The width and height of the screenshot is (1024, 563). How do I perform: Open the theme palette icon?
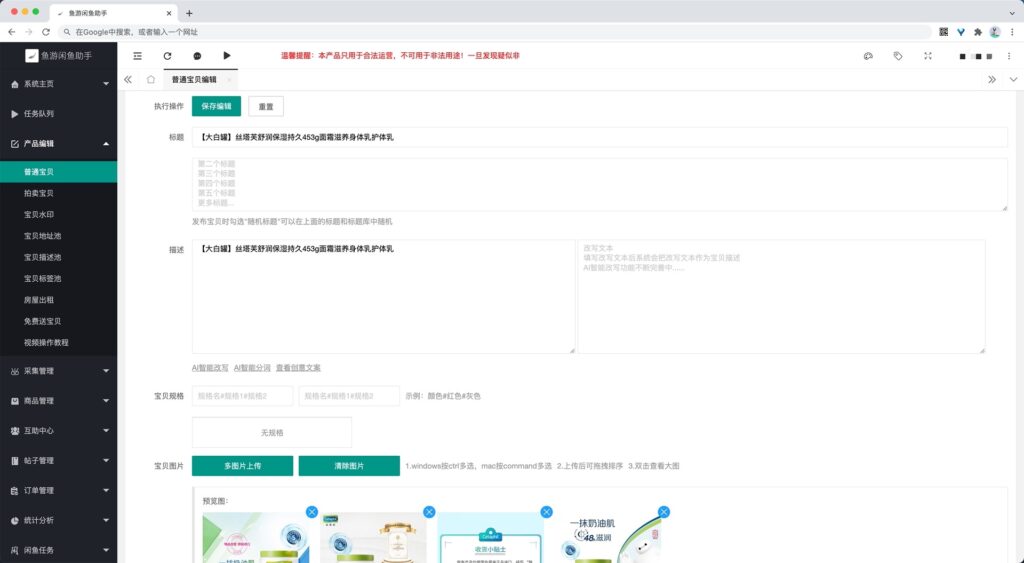pyautogui.click(x=868, y=56)
